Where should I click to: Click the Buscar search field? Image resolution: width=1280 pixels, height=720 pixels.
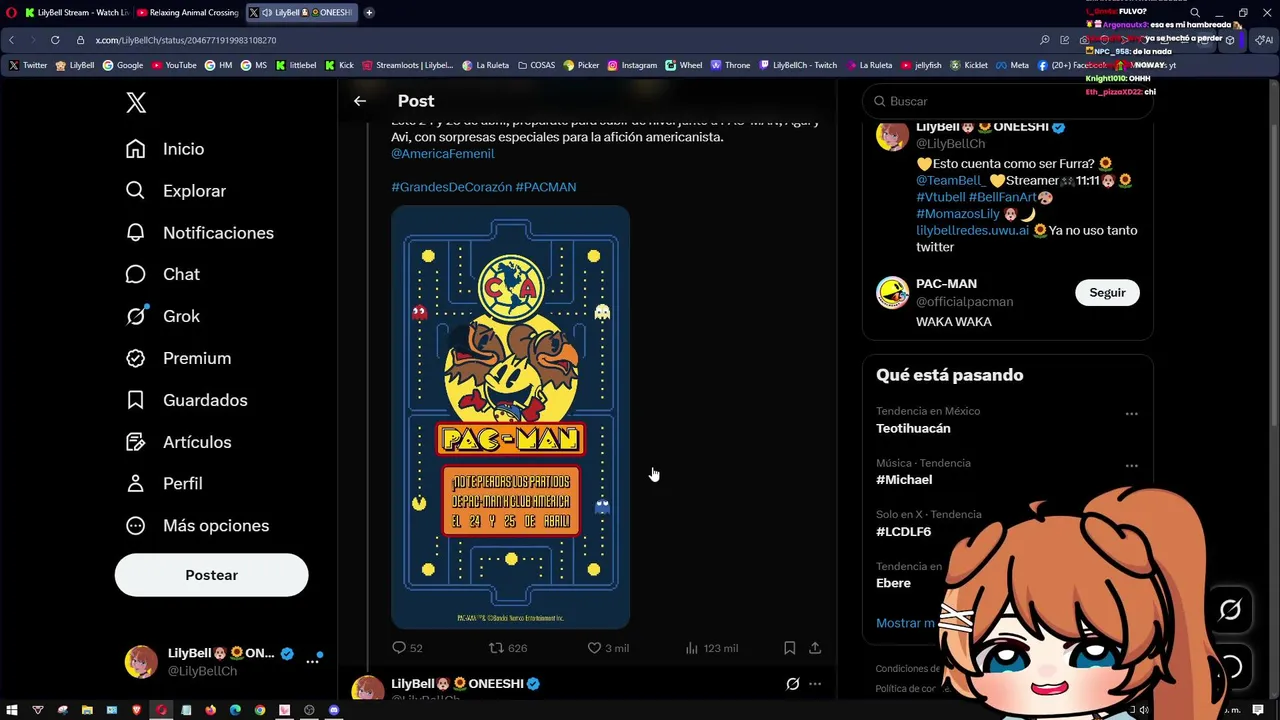pyautogui.click(x=1008, y=101)
